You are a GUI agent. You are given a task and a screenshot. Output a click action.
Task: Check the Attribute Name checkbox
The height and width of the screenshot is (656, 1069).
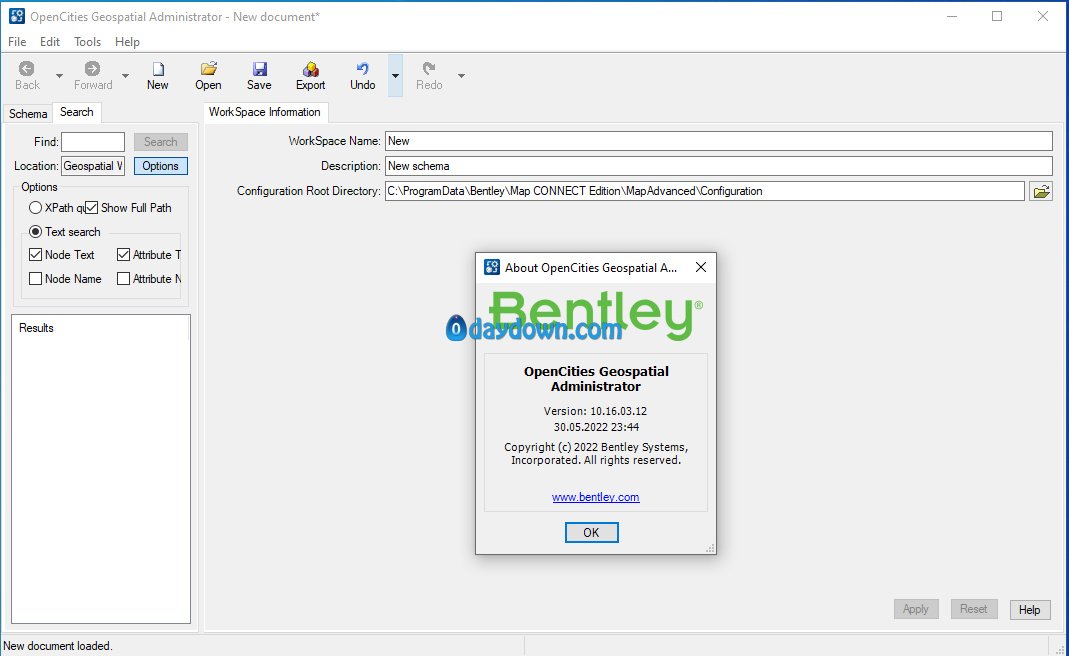123,278
